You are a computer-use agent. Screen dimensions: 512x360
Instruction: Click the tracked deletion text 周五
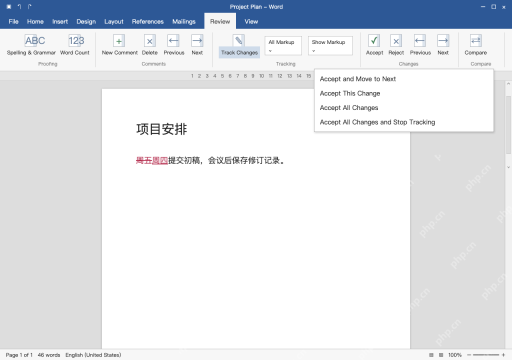[x=144, y=161]
